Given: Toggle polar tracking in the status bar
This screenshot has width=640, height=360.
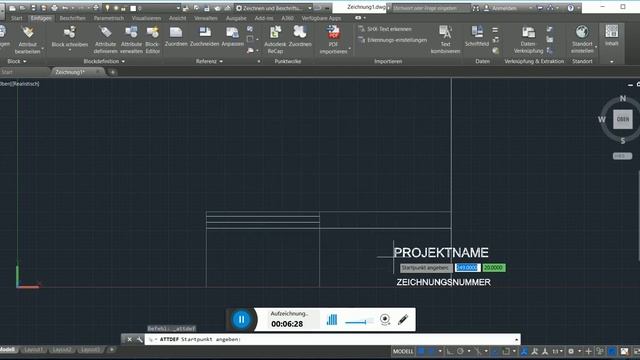Looking at the screenshot, I should point(460,351).
